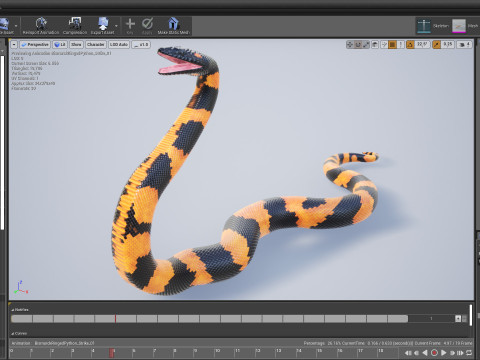This screenshot has width=480, height=360.
Task: Toggle grid snapping in the viewport
Action: [x=392, y=44]
